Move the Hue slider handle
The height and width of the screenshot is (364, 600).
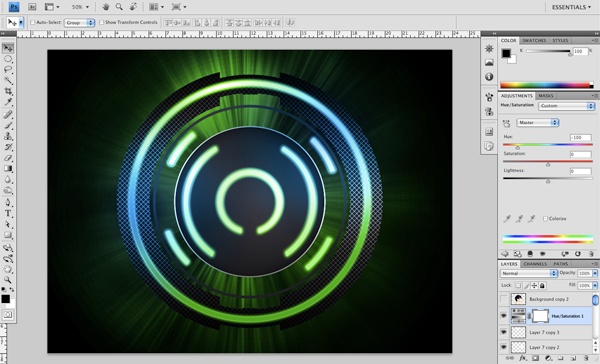[x=518, y=147]
